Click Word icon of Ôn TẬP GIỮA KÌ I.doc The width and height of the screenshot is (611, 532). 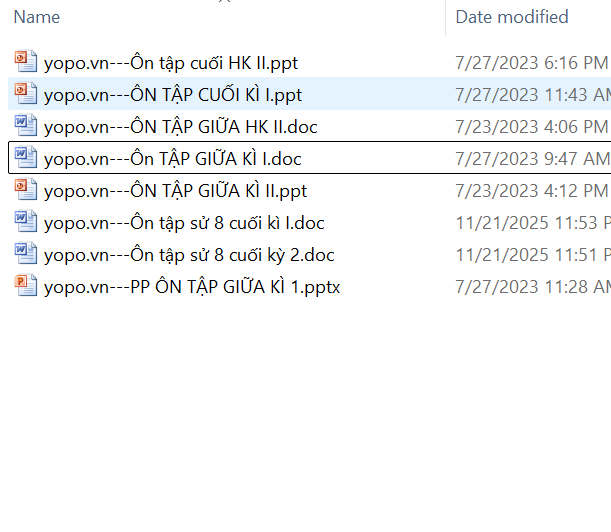point(26,159)
